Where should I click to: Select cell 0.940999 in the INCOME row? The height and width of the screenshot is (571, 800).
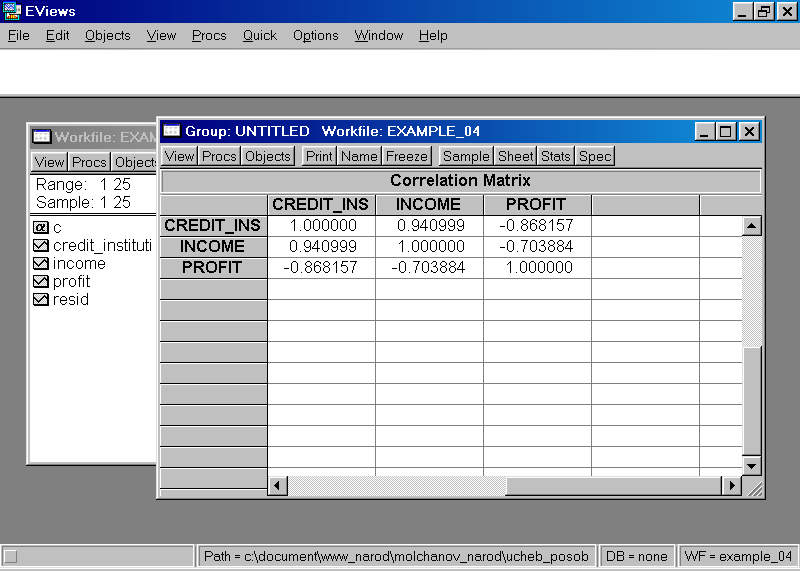pos(321,246)
